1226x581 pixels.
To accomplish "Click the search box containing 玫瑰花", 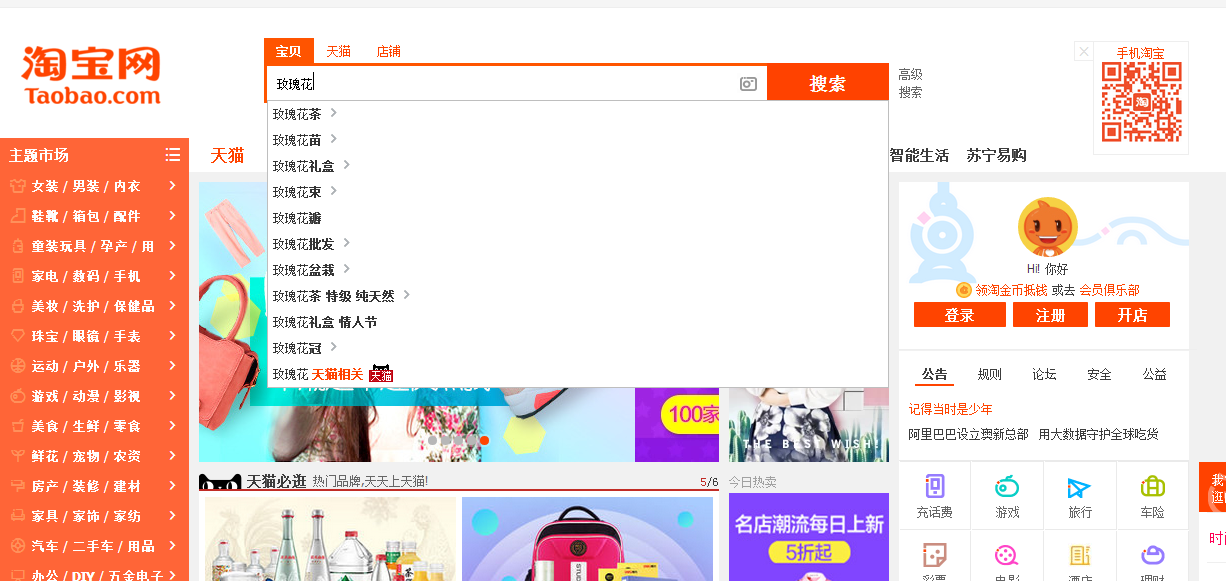I will [500, 84].
